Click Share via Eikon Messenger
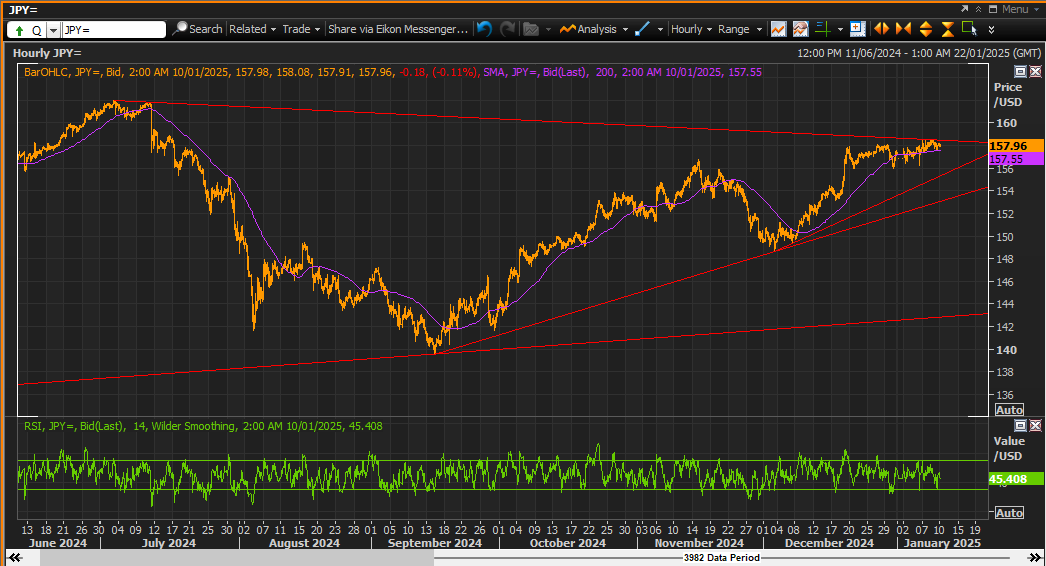 coord(398,29)
